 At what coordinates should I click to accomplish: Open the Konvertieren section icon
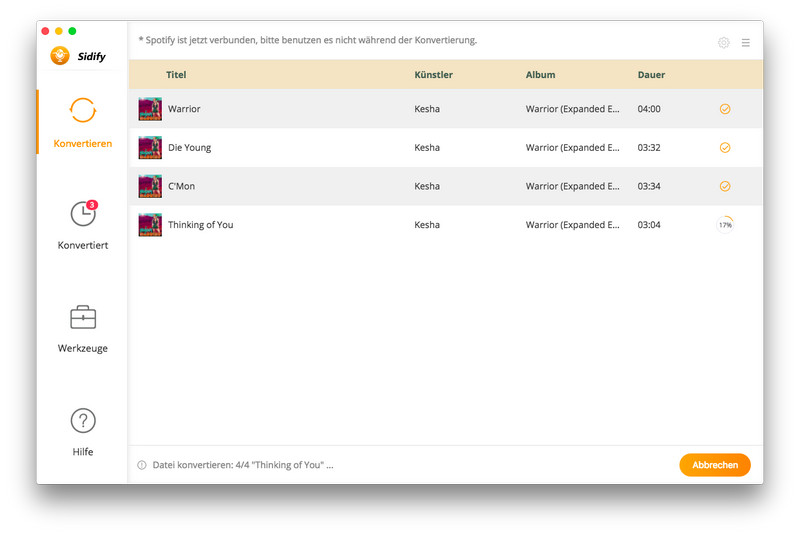[83, 110]
